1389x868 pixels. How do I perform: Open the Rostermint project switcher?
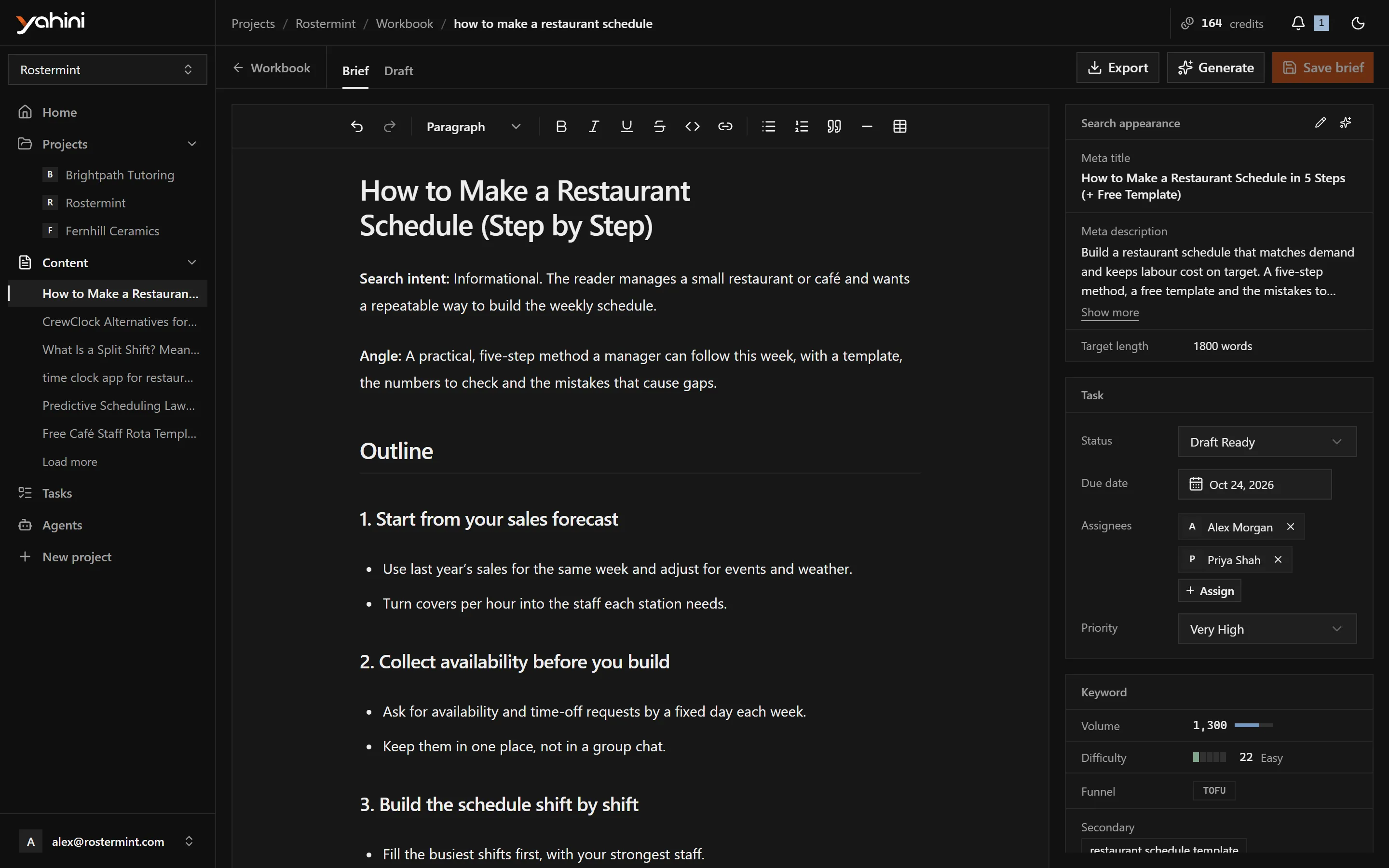pos(108,69)
